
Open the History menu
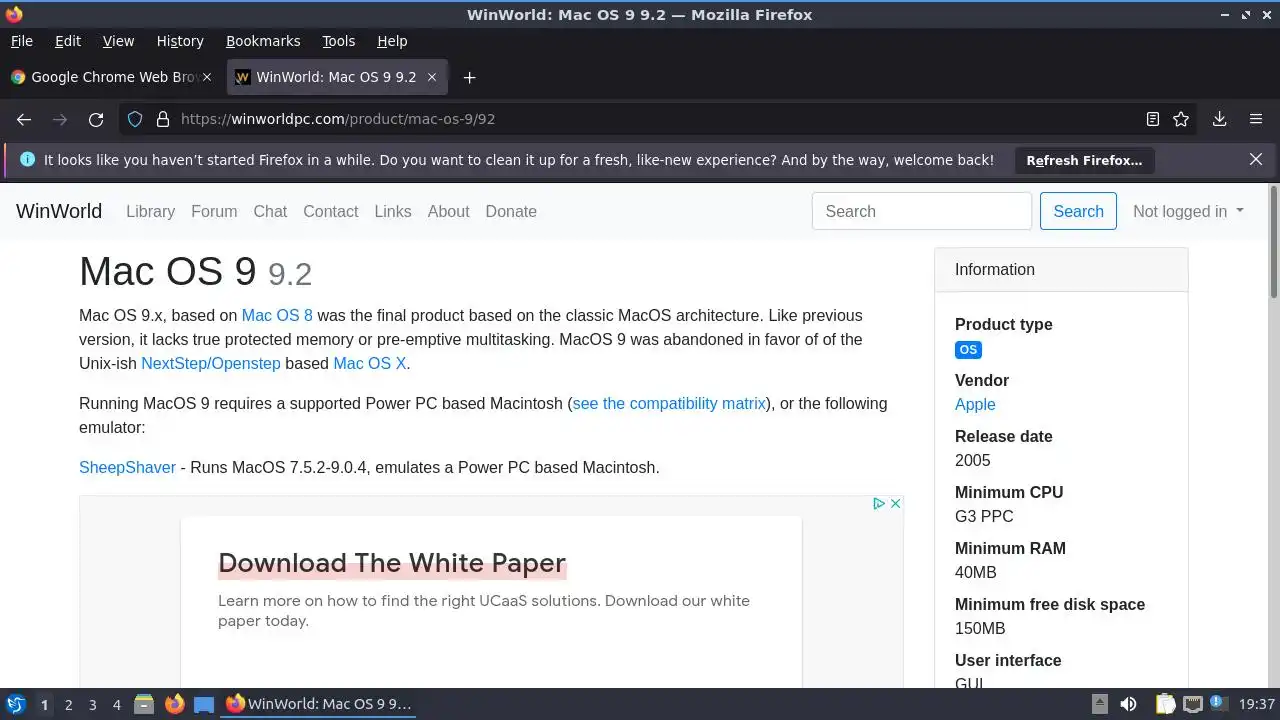pyautogui.click(x=180, y=41)
